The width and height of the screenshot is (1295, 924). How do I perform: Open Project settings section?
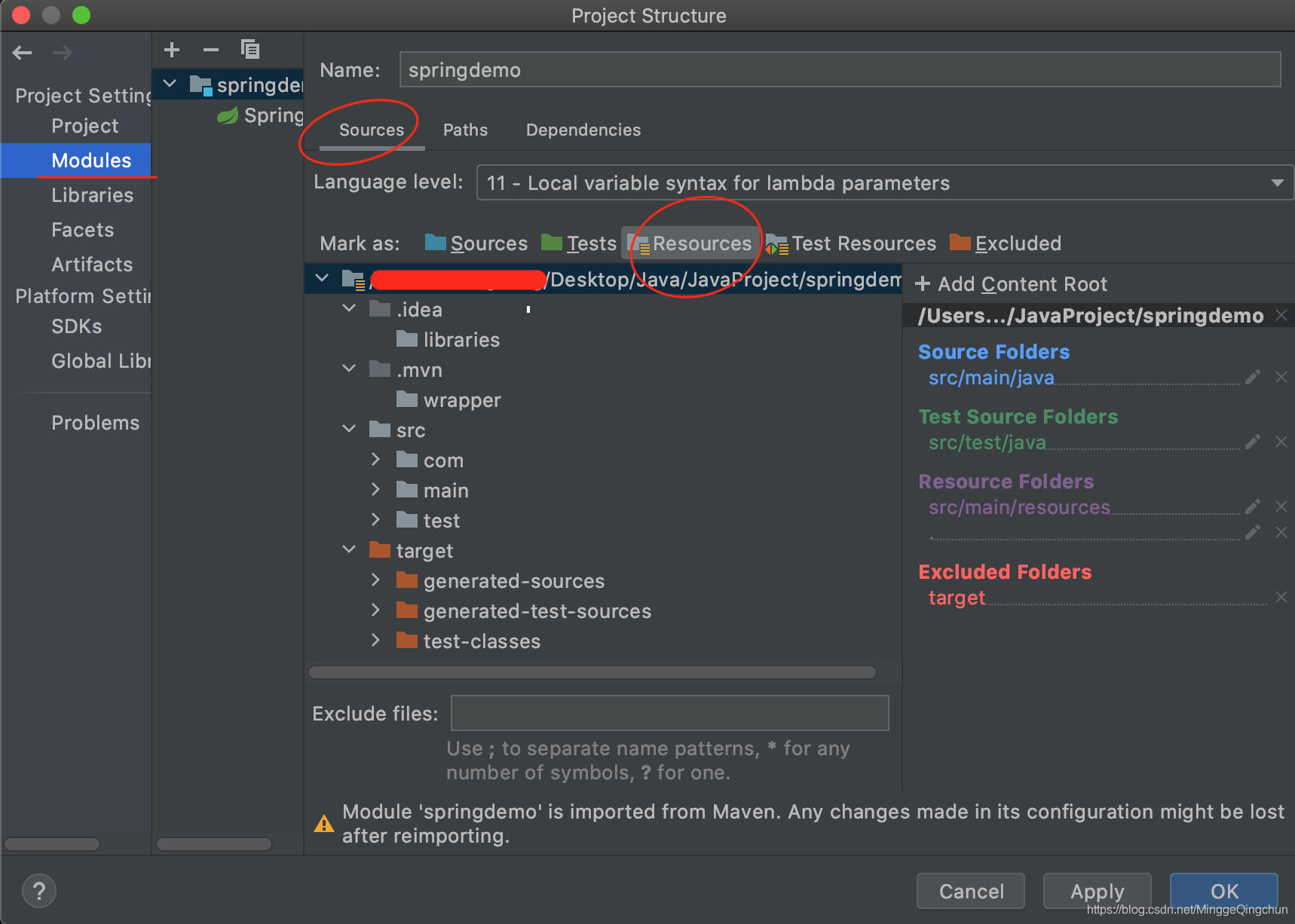pyautogui.click(x=85, y=126)
